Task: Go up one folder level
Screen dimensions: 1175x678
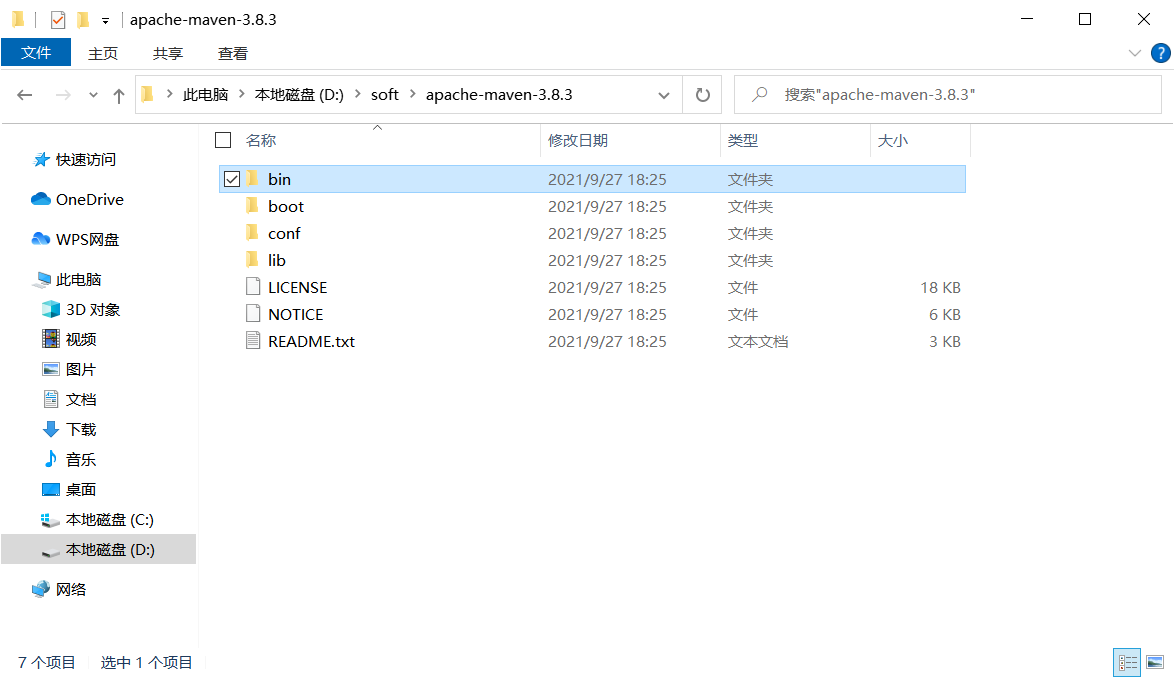Action: click(x=118, y=95)
